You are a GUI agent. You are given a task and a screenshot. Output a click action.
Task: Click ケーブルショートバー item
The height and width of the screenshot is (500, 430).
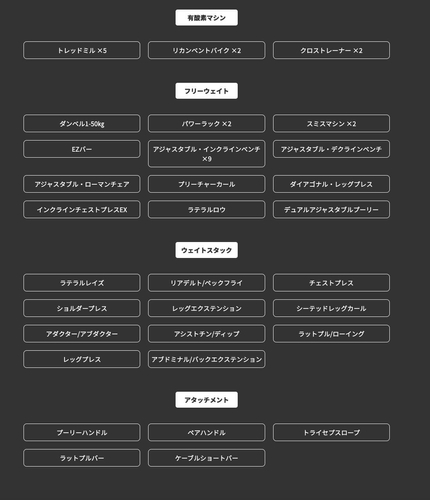tap(206, 458)
